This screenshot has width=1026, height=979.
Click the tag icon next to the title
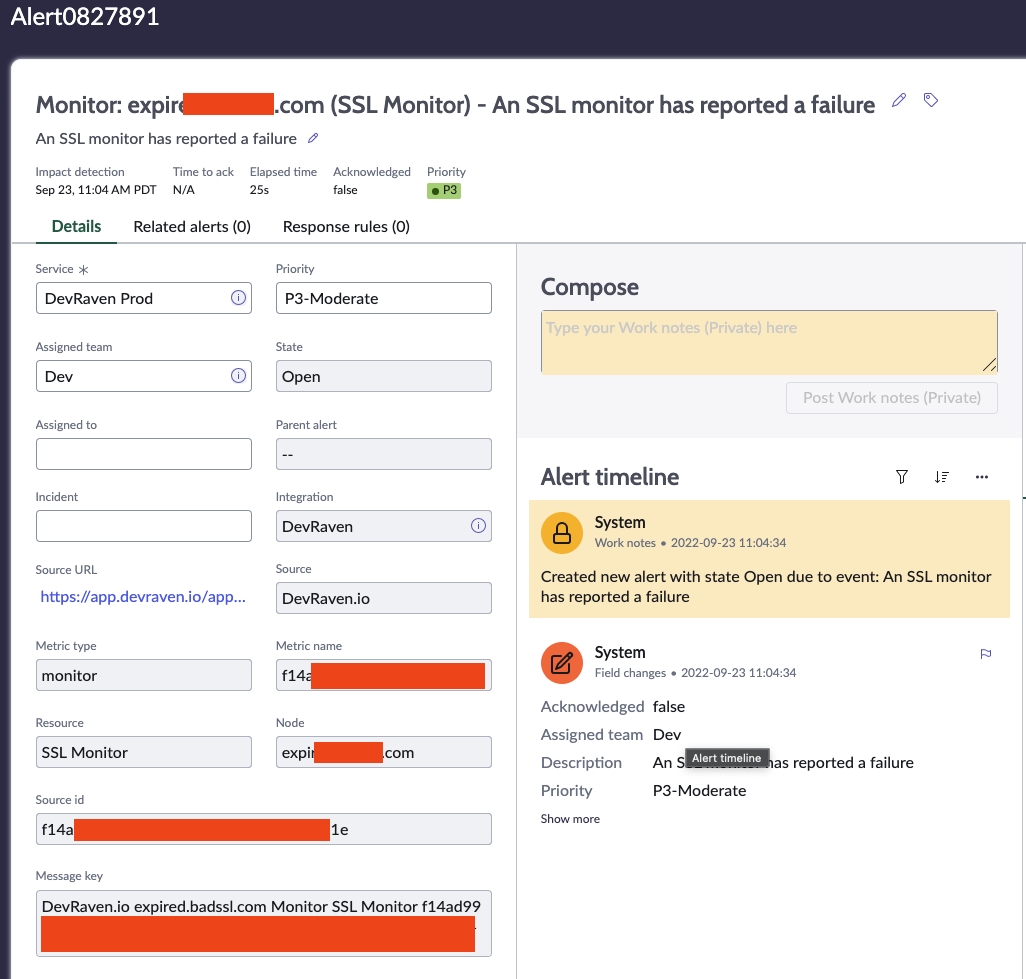point(931,100)
